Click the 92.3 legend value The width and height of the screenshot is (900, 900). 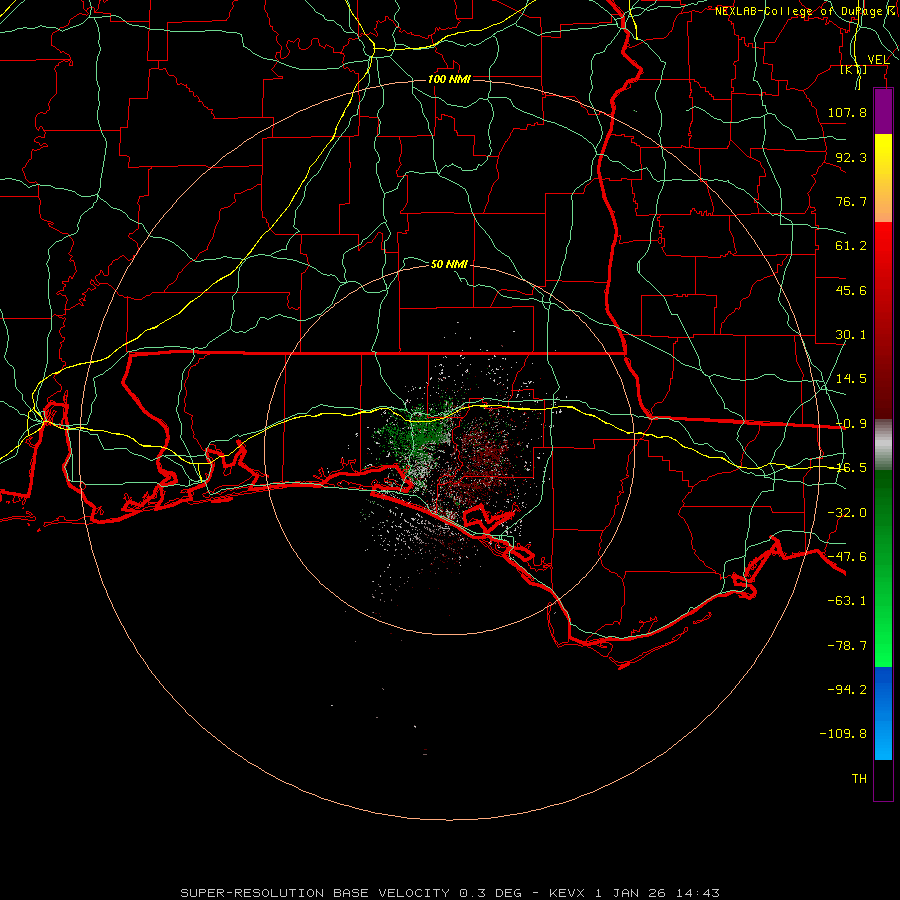click(x=851, y=157)
